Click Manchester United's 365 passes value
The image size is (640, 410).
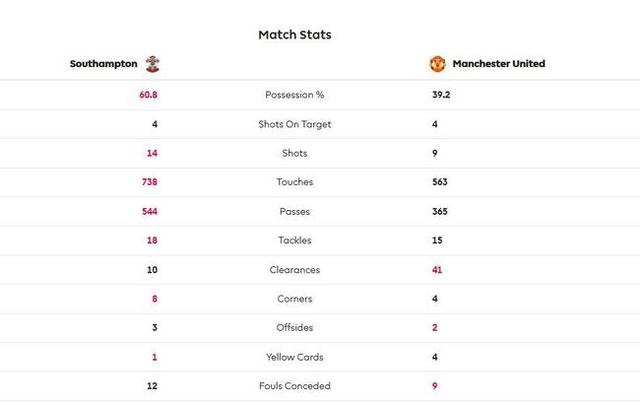pyautogui.click(x=440, y=211)
